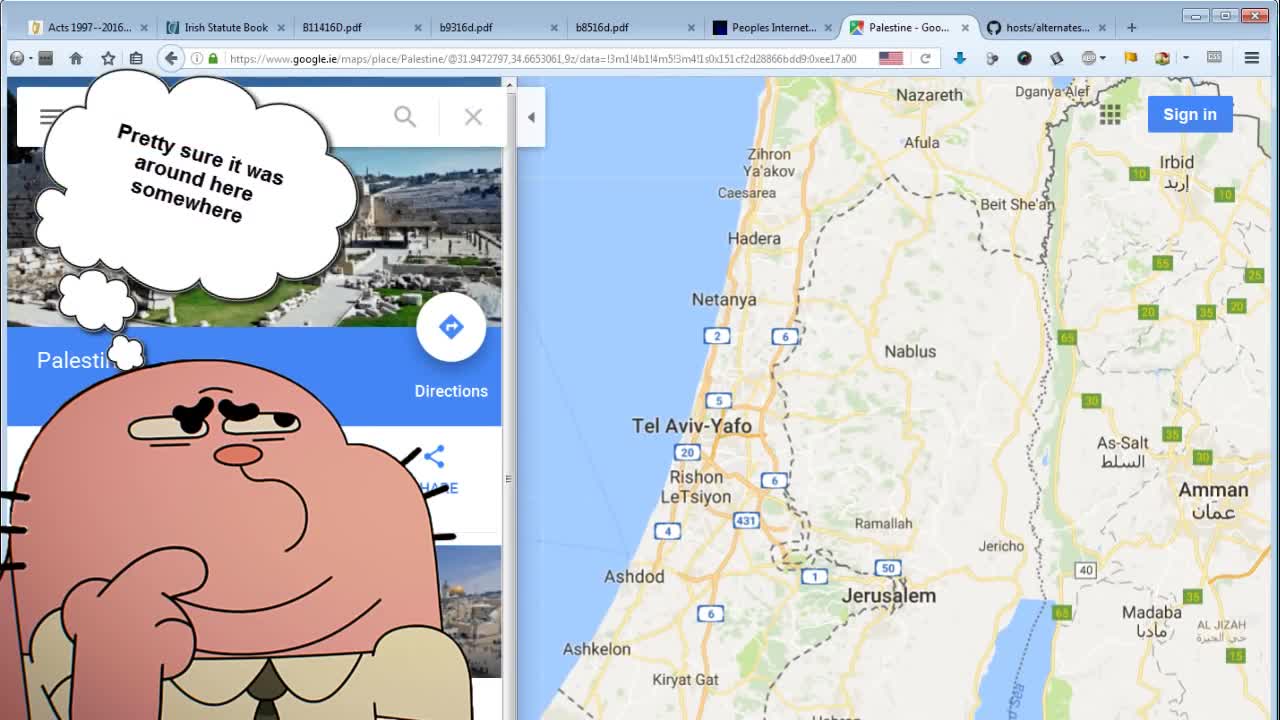The width and height of the screenshot is (1280, 720).
Task: Bookmark this page with the star icon
Action: tap(108, 59)
